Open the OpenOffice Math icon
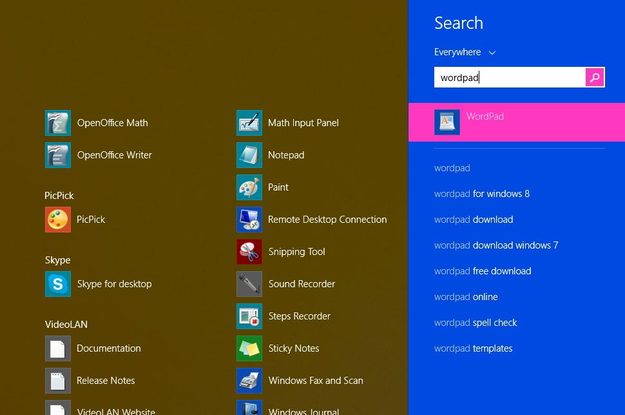This screenshot has height=415, width=625. tap(58, 123)
